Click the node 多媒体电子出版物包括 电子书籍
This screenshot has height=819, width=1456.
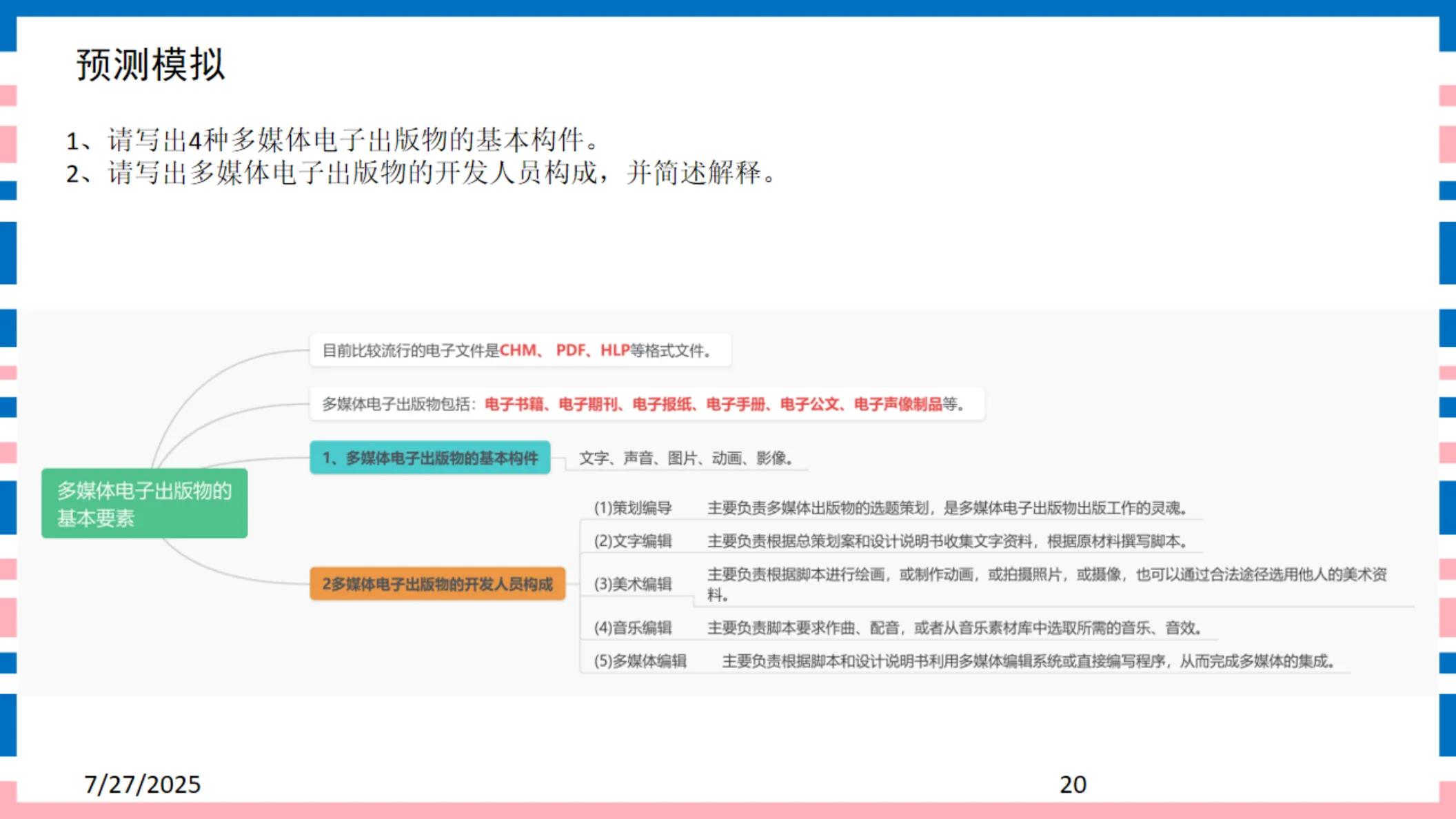pos(647,404)
